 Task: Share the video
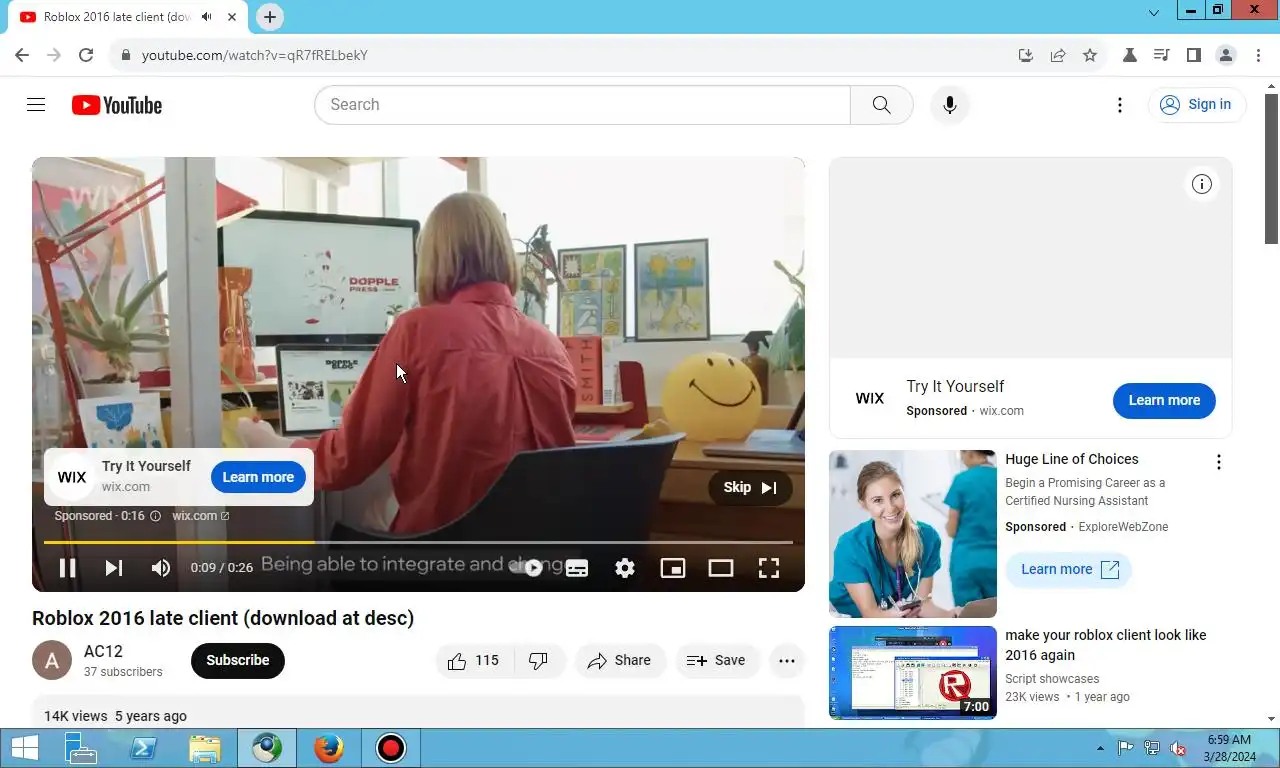tap(620, 661)
